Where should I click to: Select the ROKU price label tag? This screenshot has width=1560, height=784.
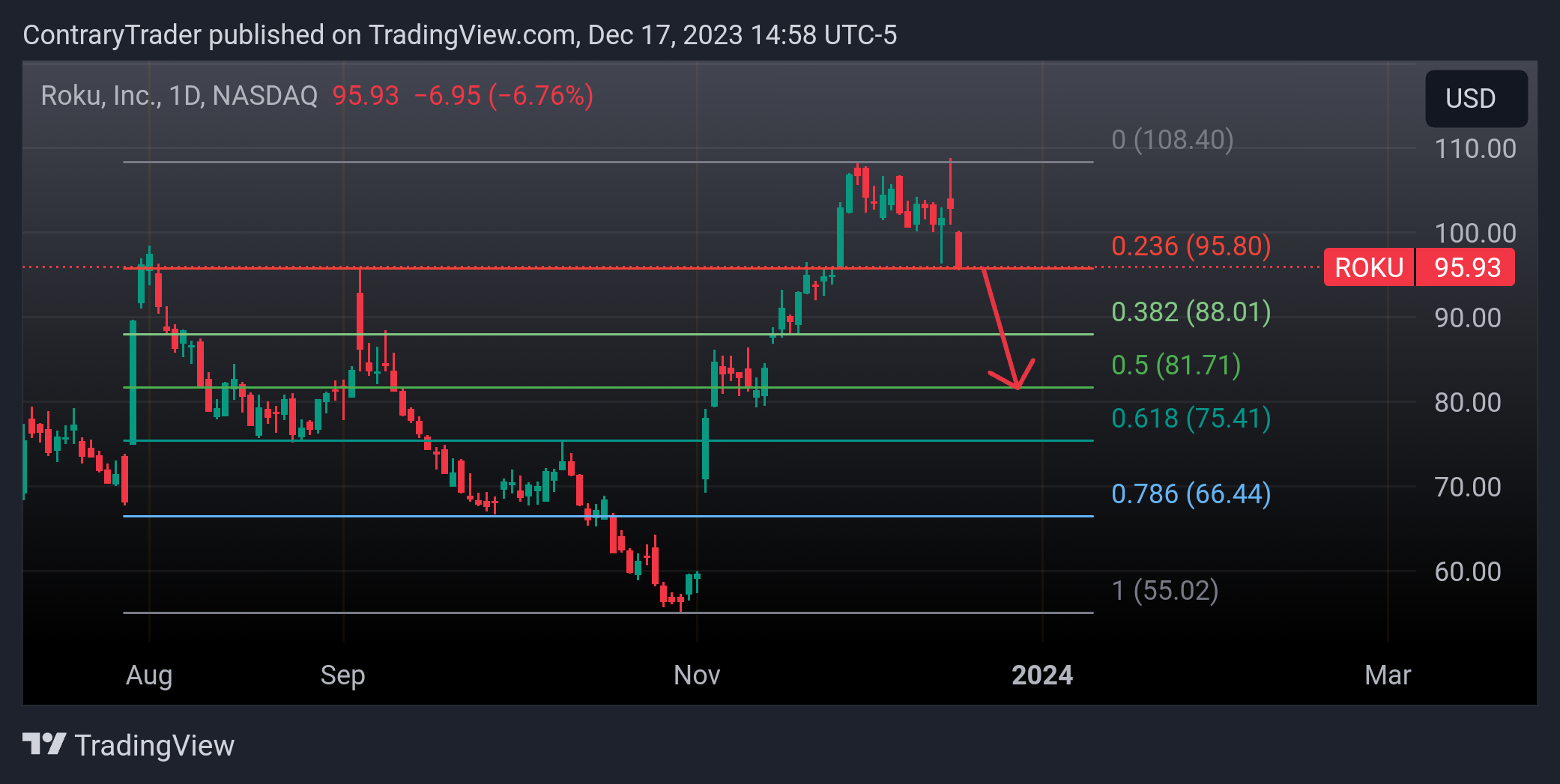pos(1368,267)
